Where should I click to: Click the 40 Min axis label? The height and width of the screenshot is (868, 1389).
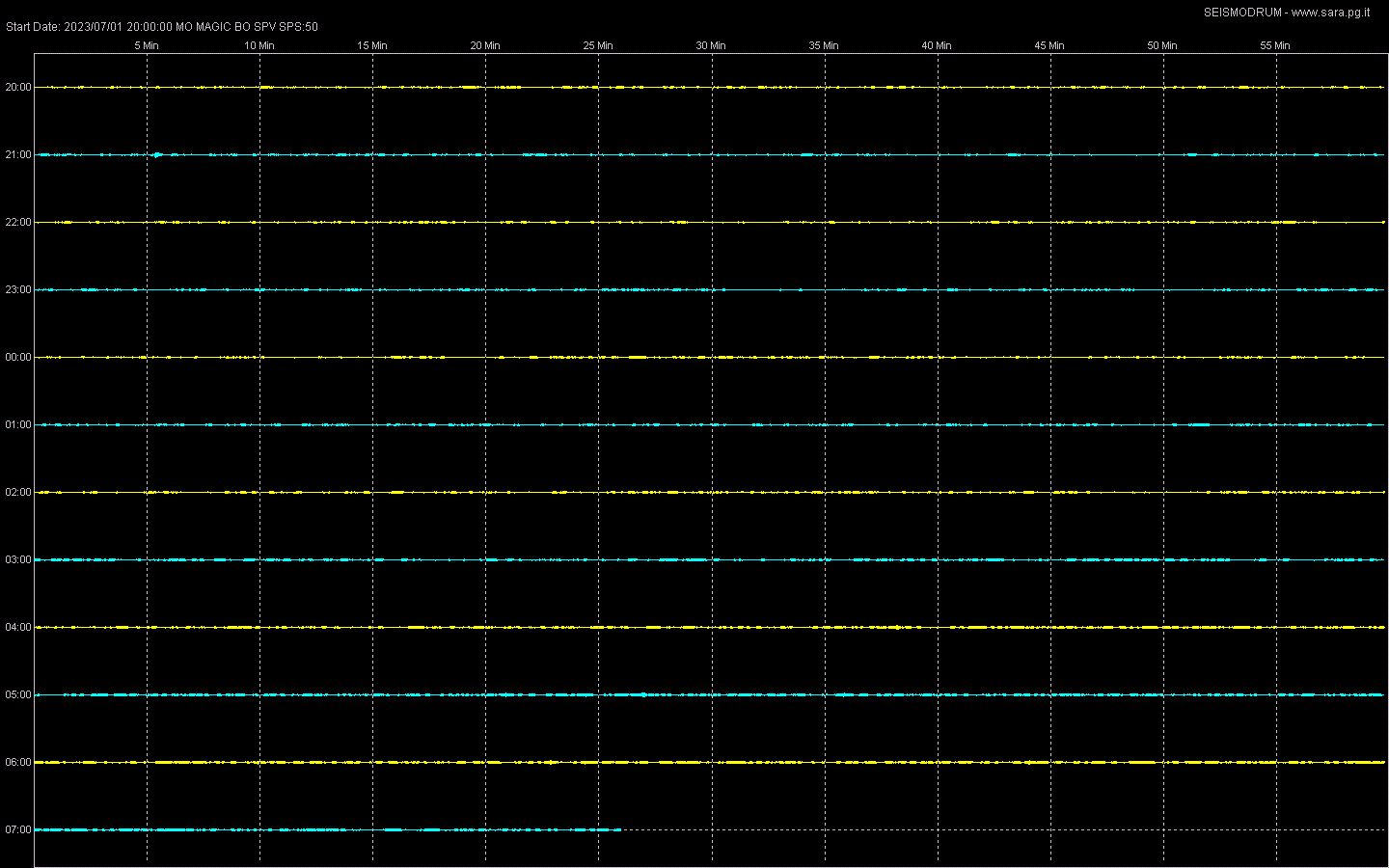936,45
